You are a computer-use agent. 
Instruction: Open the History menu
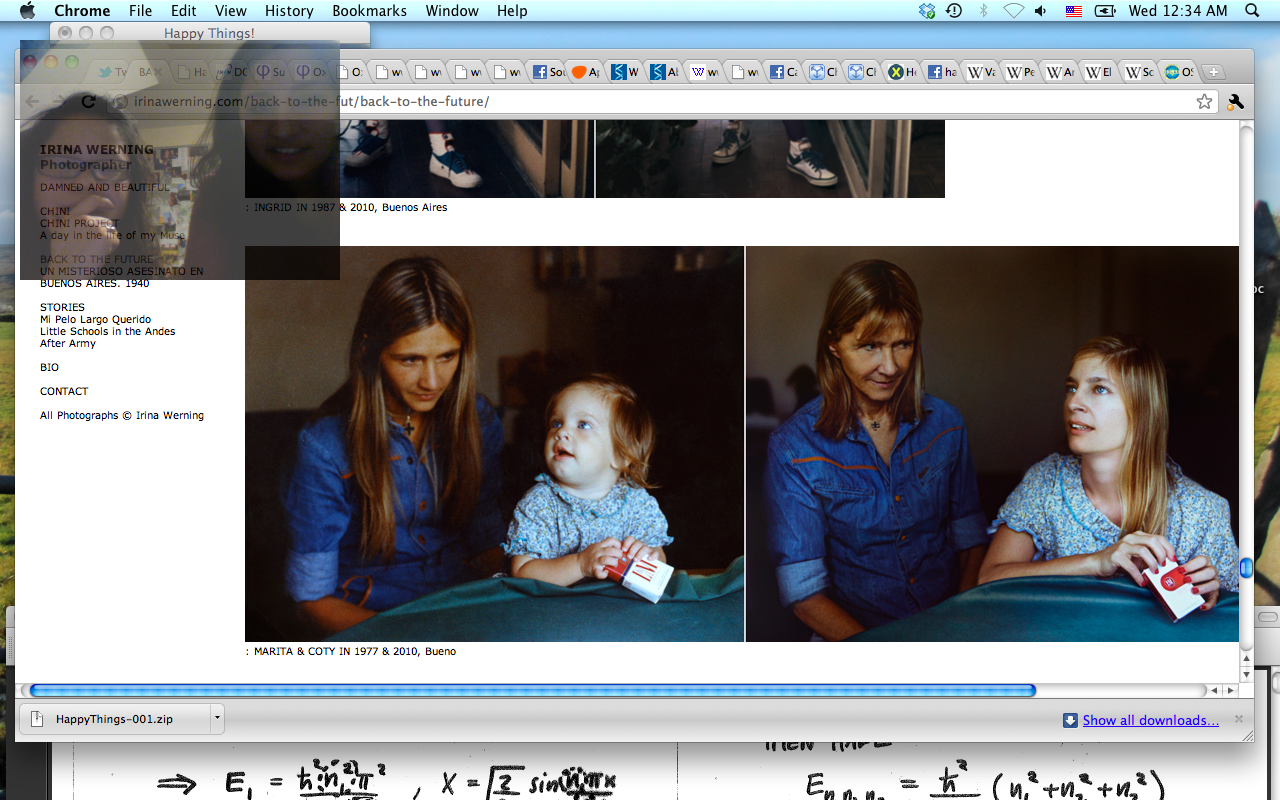tap(289, 11)
